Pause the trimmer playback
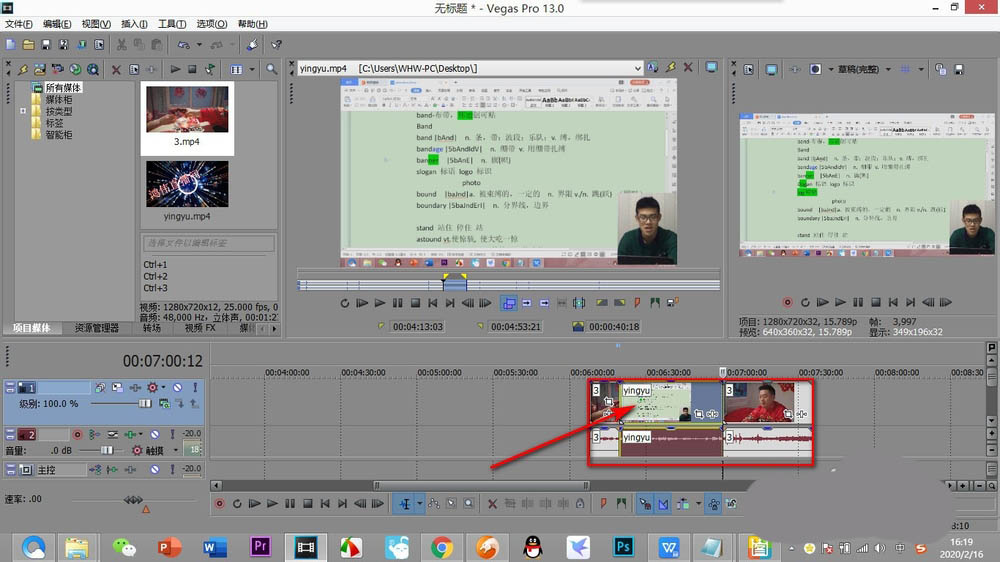The image size is (1000, 562). click(397, 303)
